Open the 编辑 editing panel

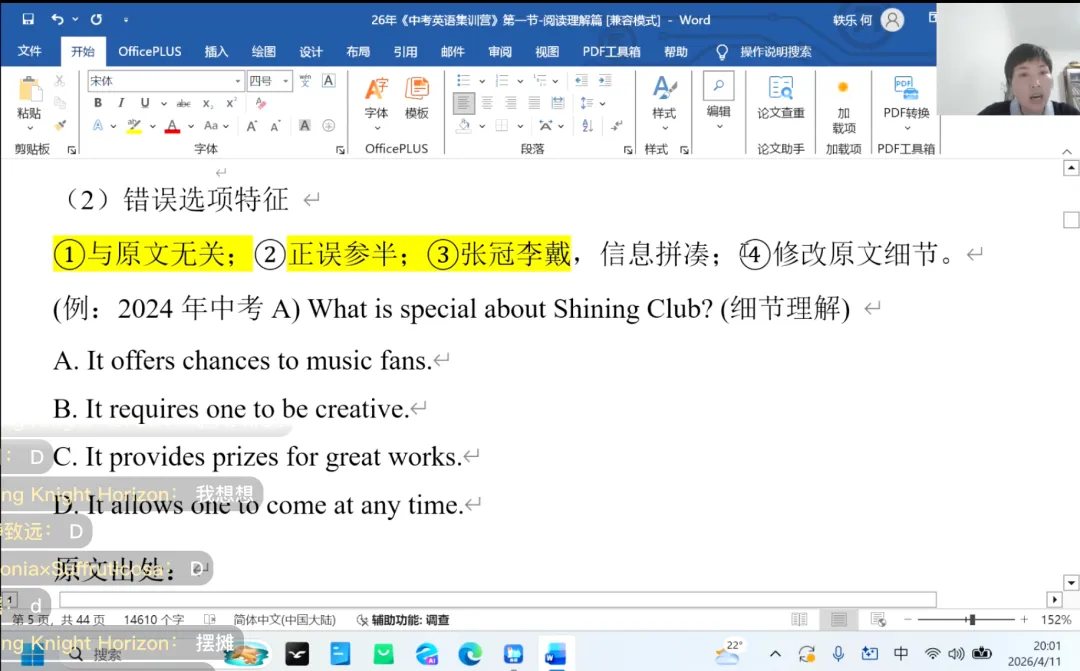click(x=718, y=105)
